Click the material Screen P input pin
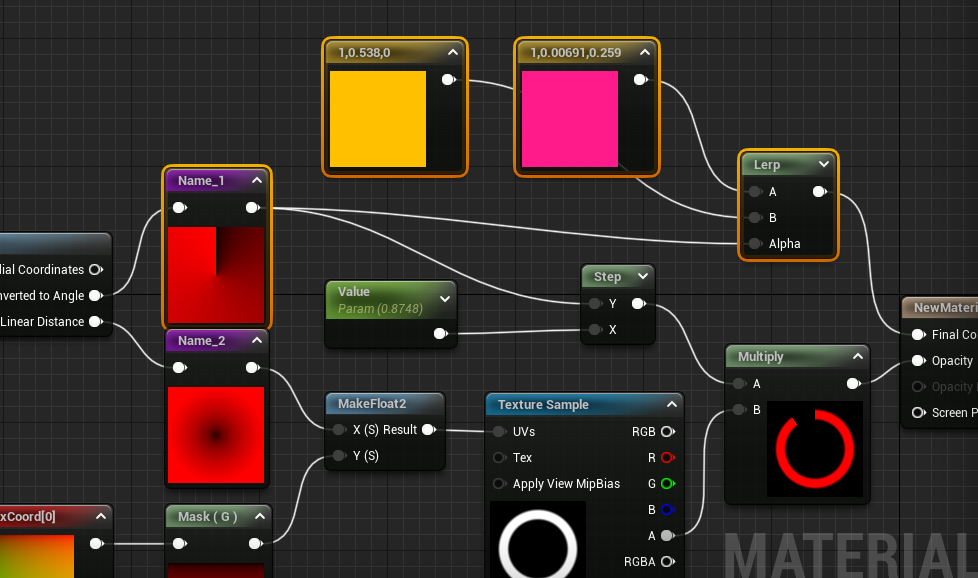This screenshot has width=978, height=578. pos(919,413)
